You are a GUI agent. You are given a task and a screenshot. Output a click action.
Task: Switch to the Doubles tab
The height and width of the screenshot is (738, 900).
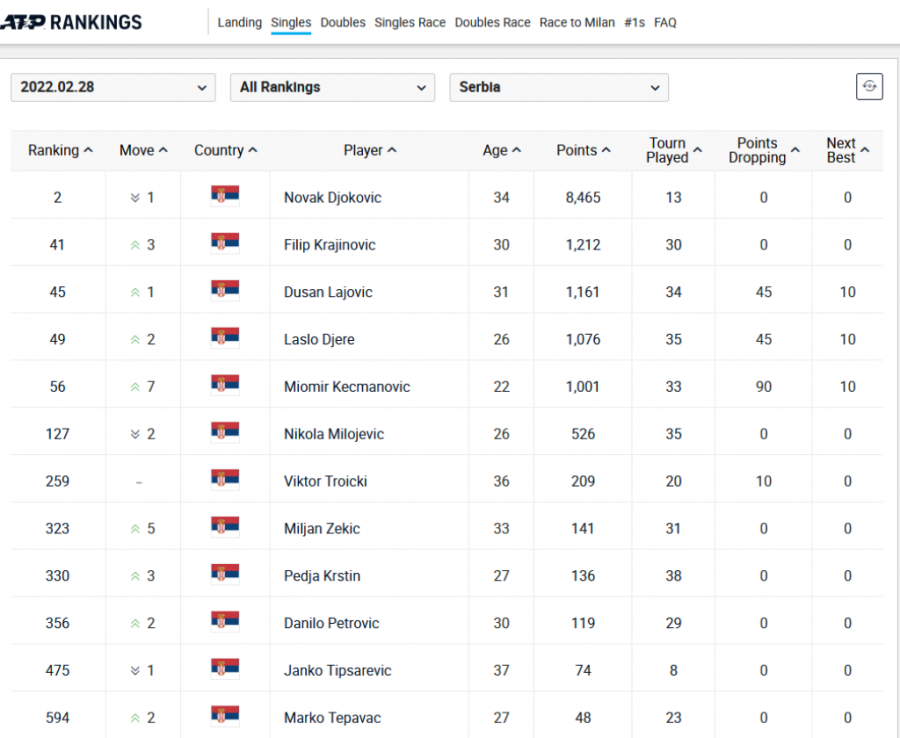pos(342,22)
